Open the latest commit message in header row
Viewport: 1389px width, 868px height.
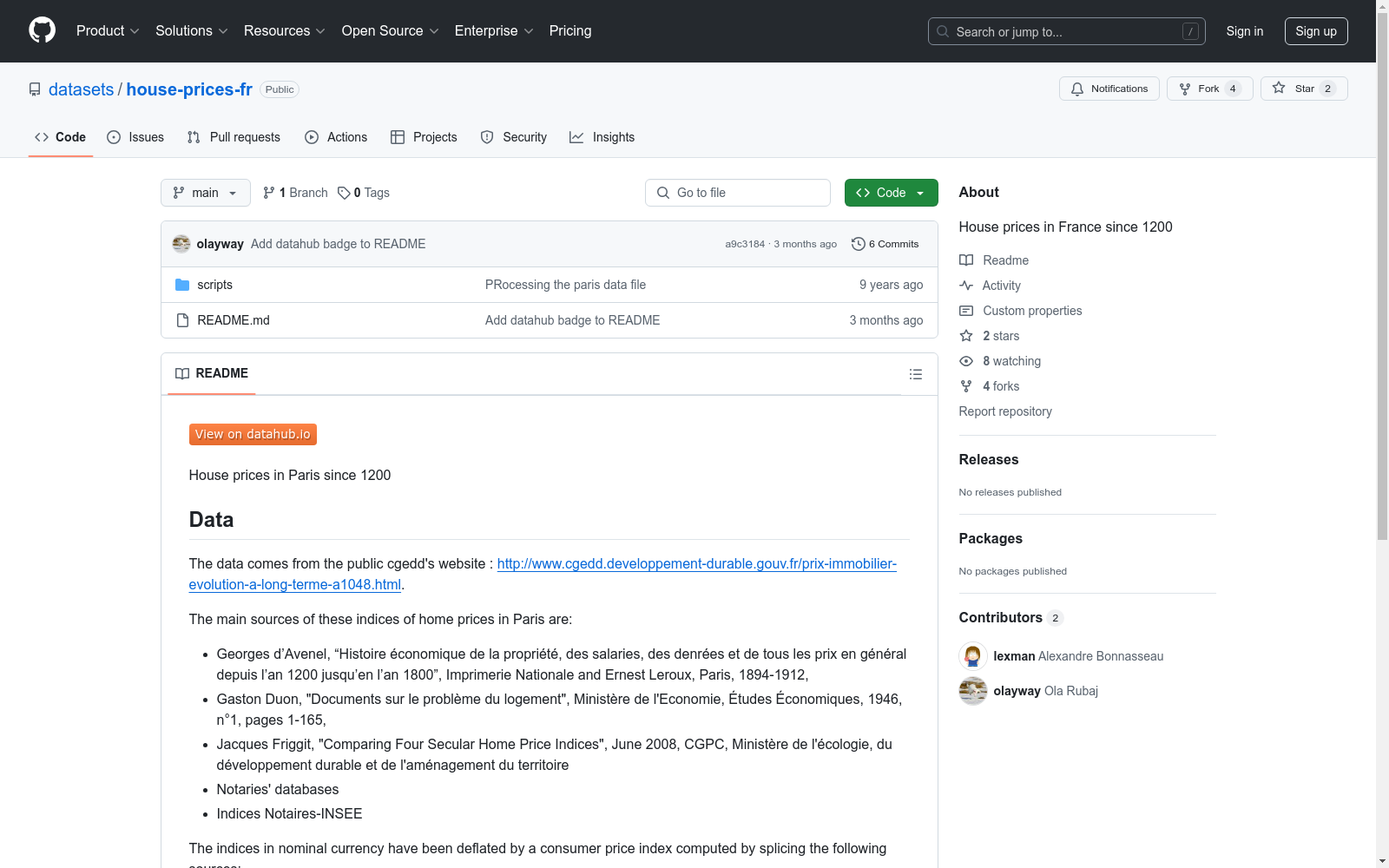(x=339, y=244)
